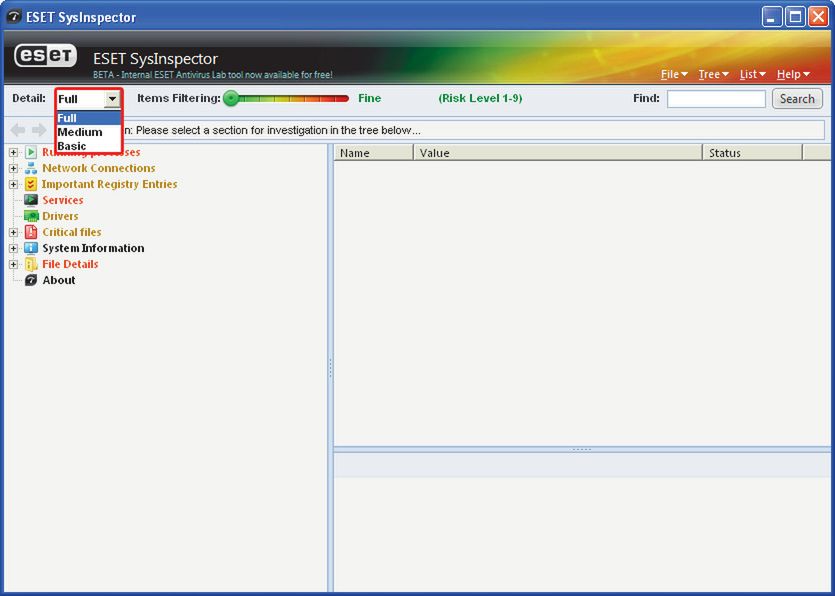Click the Search button
The height and width of the screenshot is (596, 835).
797,99
